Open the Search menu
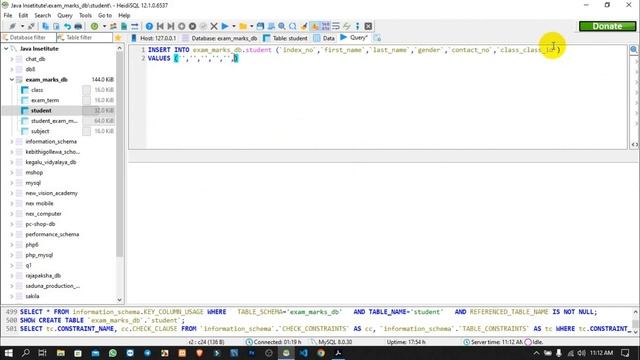 [x=42, y=15]
